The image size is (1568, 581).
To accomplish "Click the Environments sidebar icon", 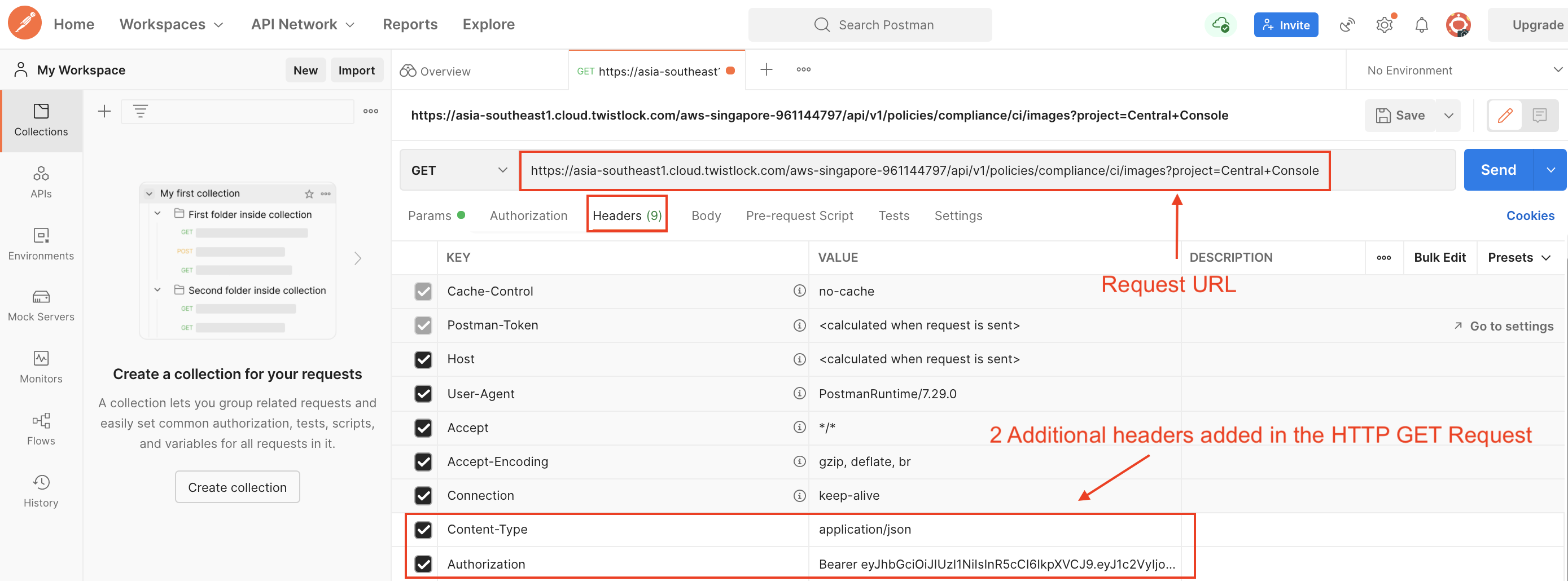I will tap(41, 243).
